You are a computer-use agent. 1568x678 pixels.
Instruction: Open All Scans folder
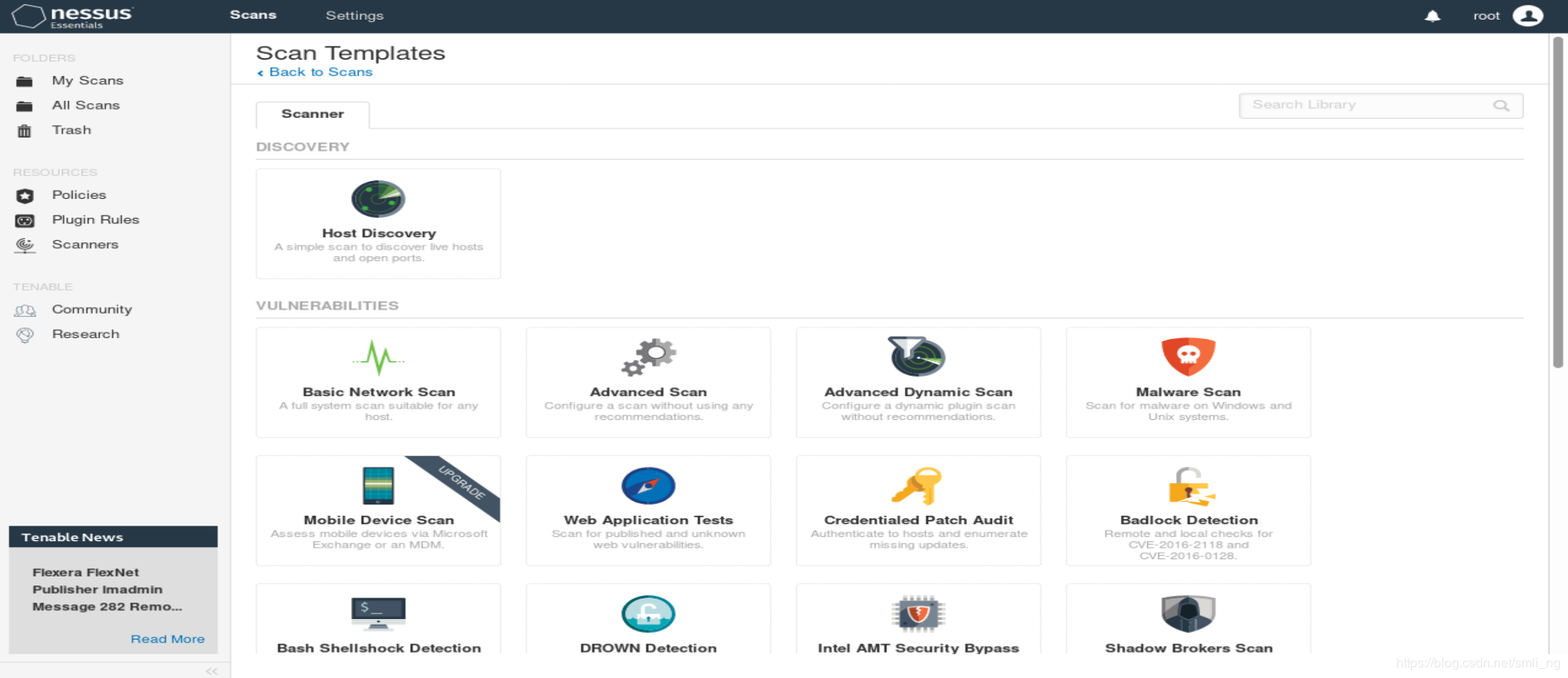coord(86,105)
